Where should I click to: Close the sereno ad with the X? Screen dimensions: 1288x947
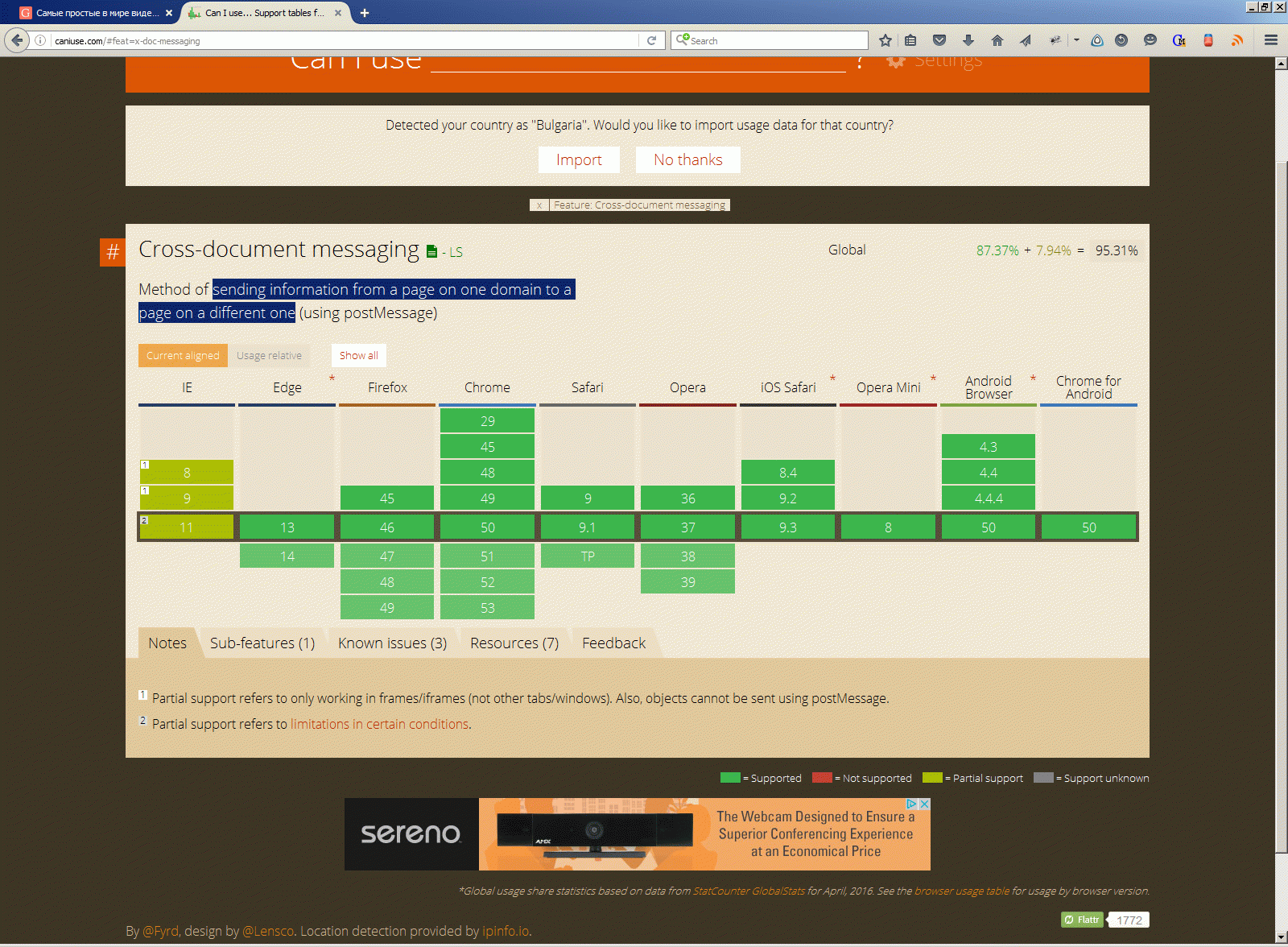(x=925, y=804)
